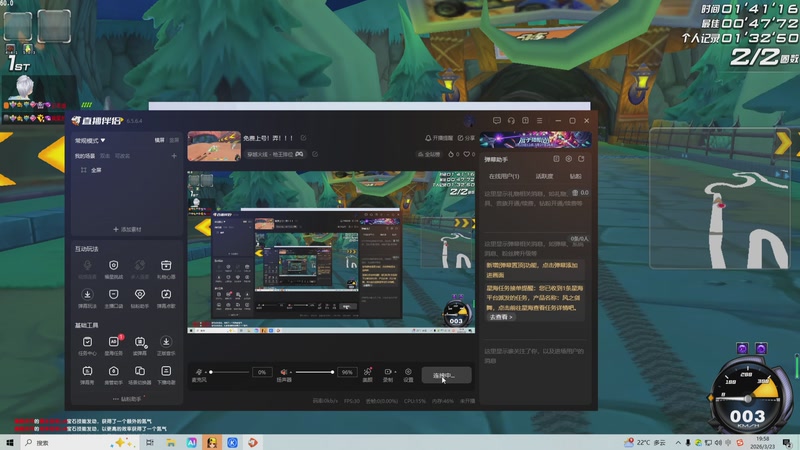Switch to 竖屏 portrait orientation
This screenshot has width=800, height=450.
click(174, 140)
